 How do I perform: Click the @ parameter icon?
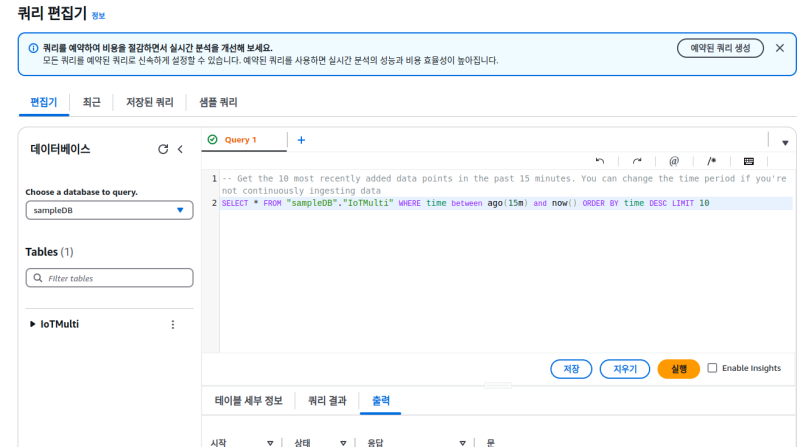pyautogui.click(x=674, y=161)
